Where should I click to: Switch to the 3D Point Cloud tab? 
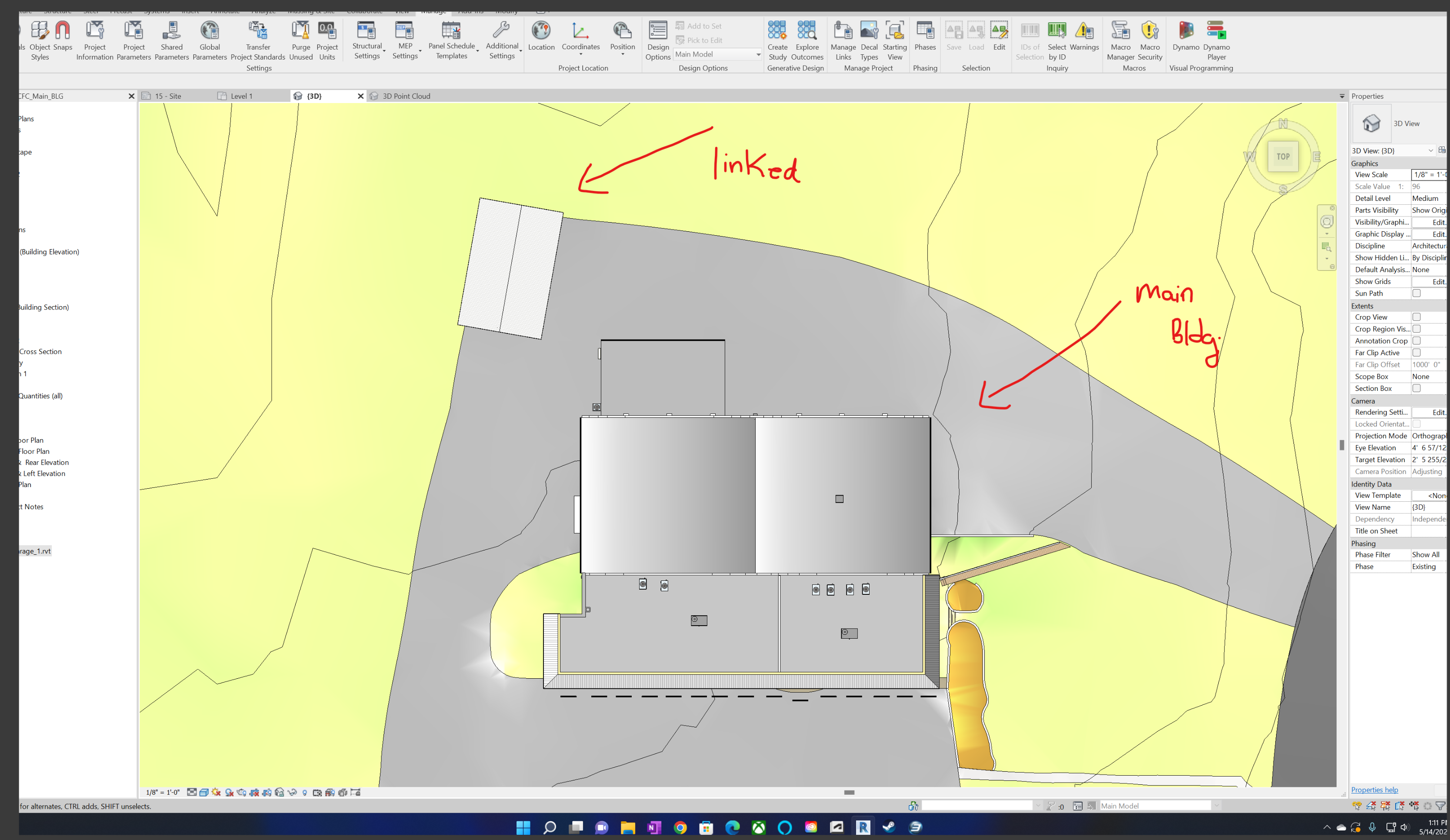[406, 96]
